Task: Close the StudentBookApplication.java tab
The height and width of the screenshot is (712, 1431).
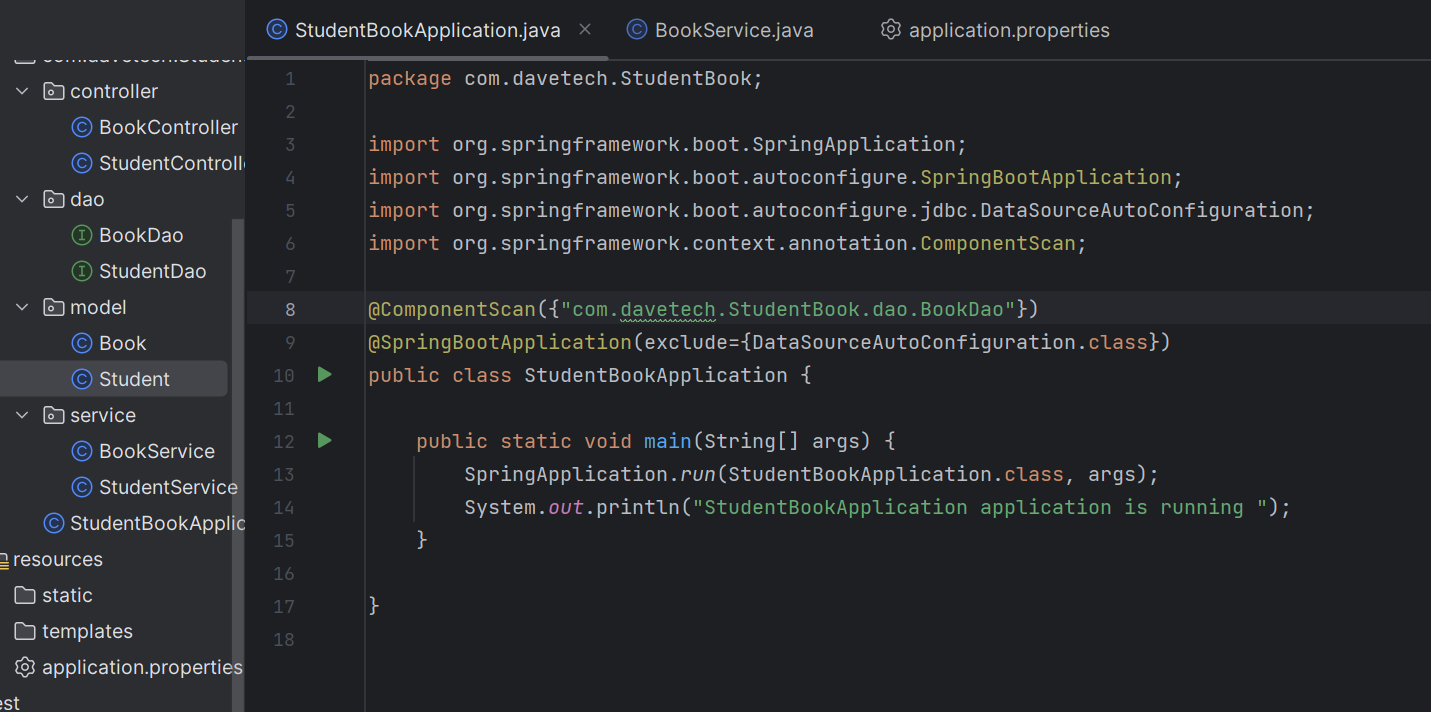Action: click(585, 30)
